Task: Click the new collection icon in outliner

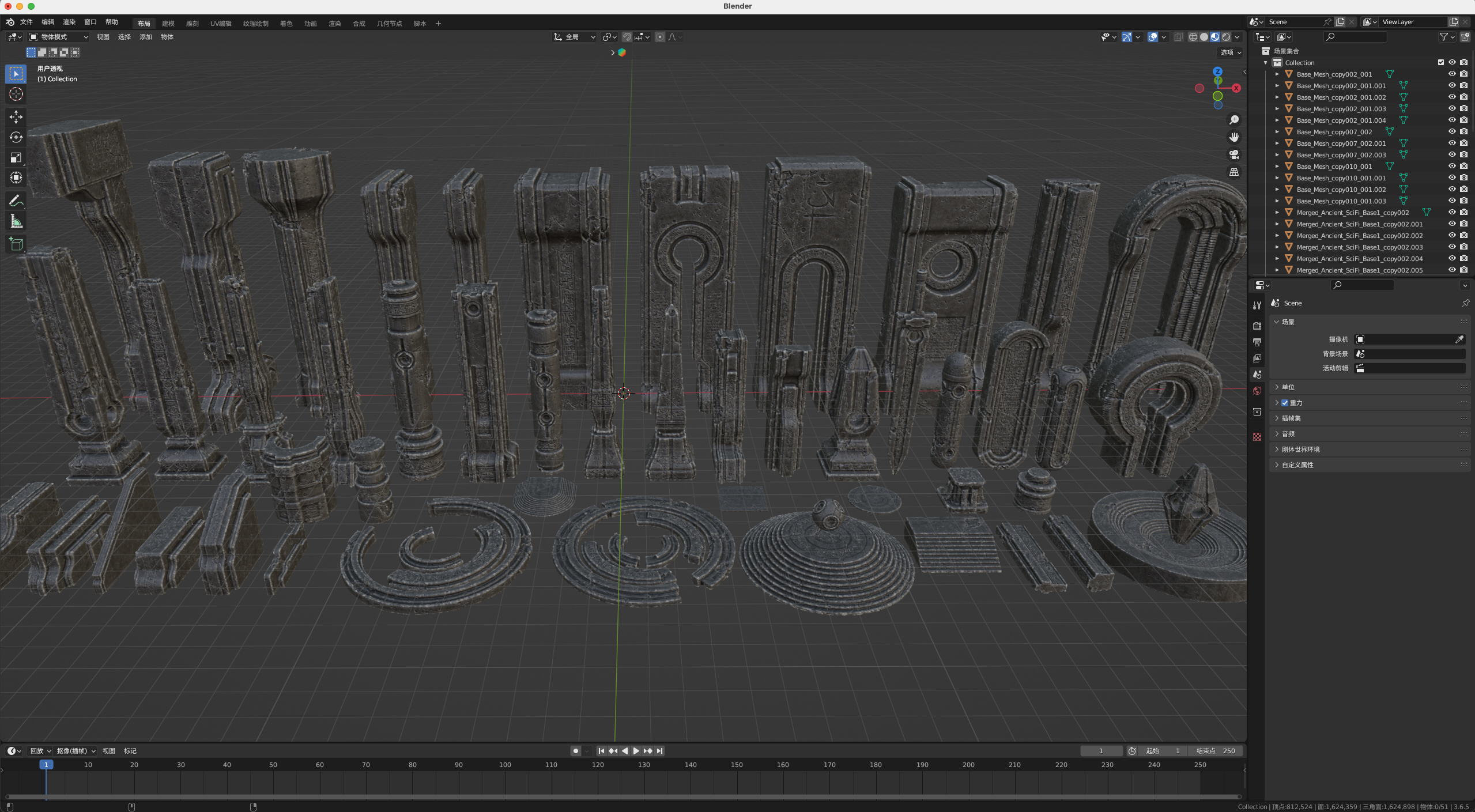Action: pyautogui.click(x=1465, y=37)
